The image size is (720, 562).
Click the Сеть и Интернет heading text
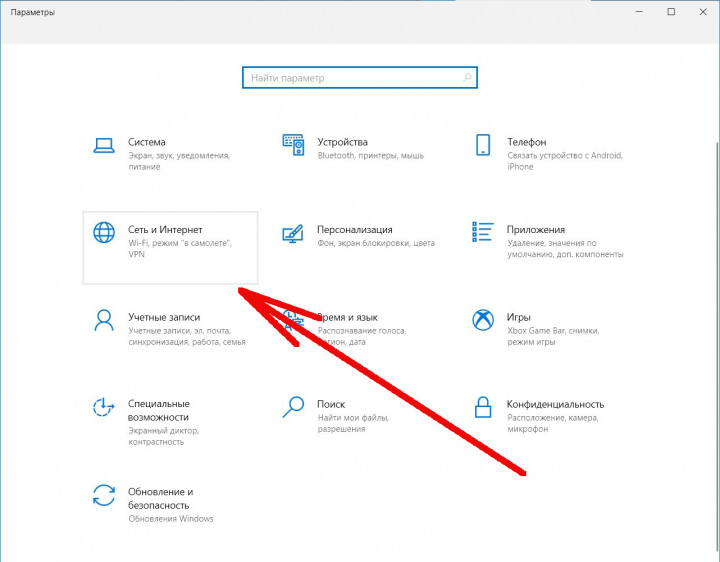pyautogui.click(x=165, y=230)
